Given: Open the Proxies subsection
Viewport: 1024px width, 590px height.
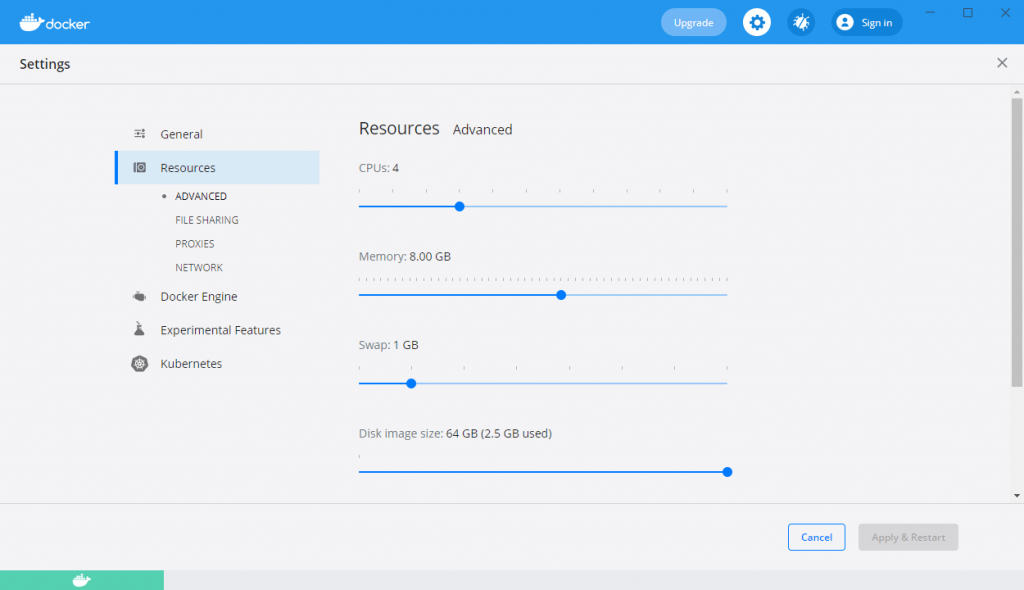Looking at the screenshot, I should (194, 244).
